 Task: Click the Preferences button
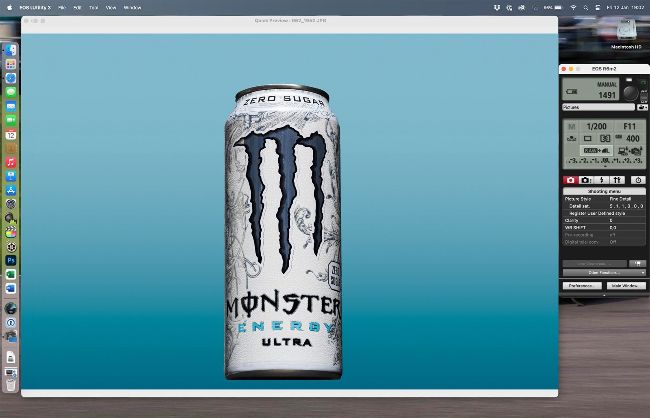pos(581,286)
